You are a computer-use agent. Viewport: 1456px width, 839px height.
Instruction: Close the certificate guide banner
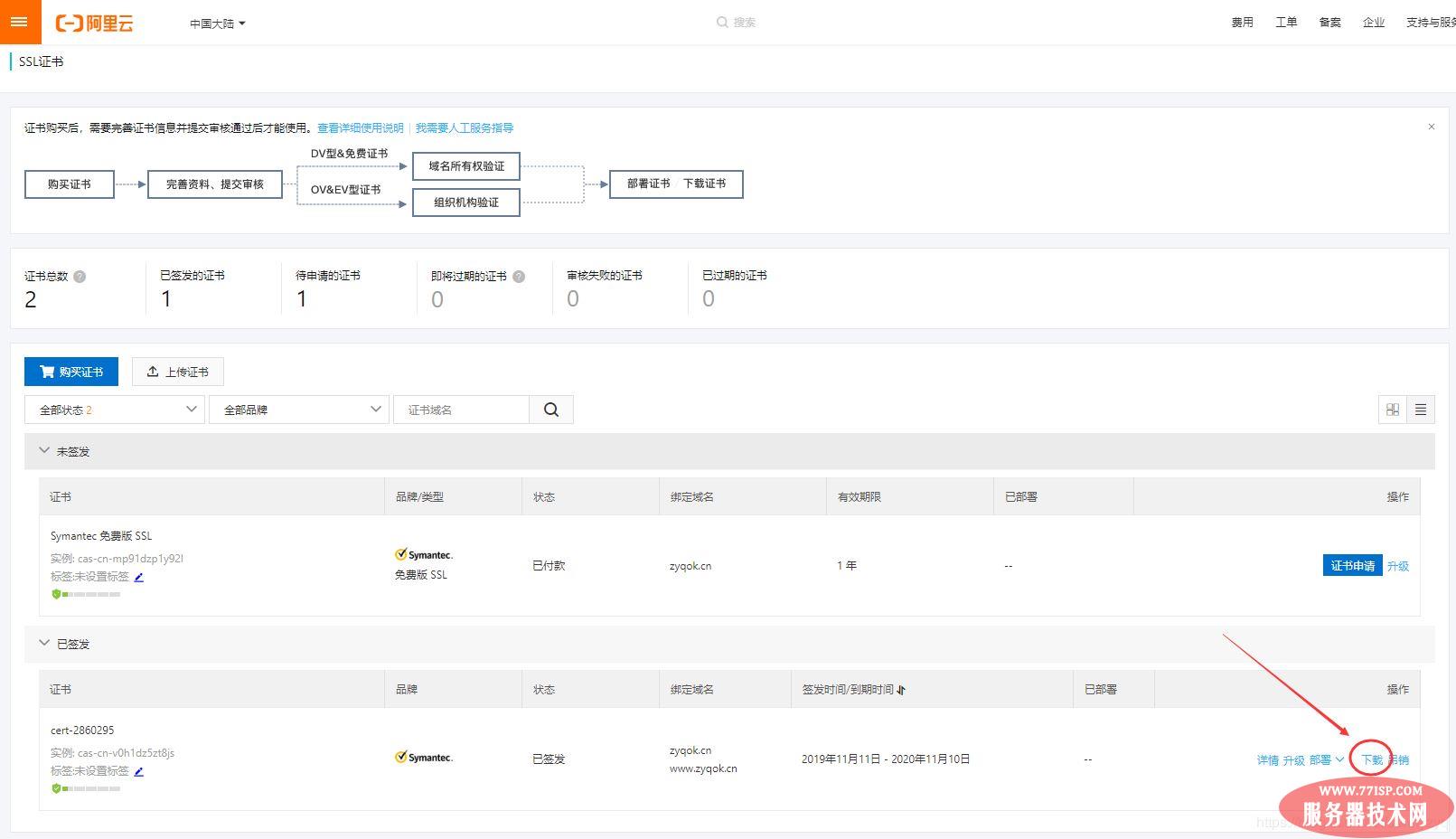pos(1432,127)
